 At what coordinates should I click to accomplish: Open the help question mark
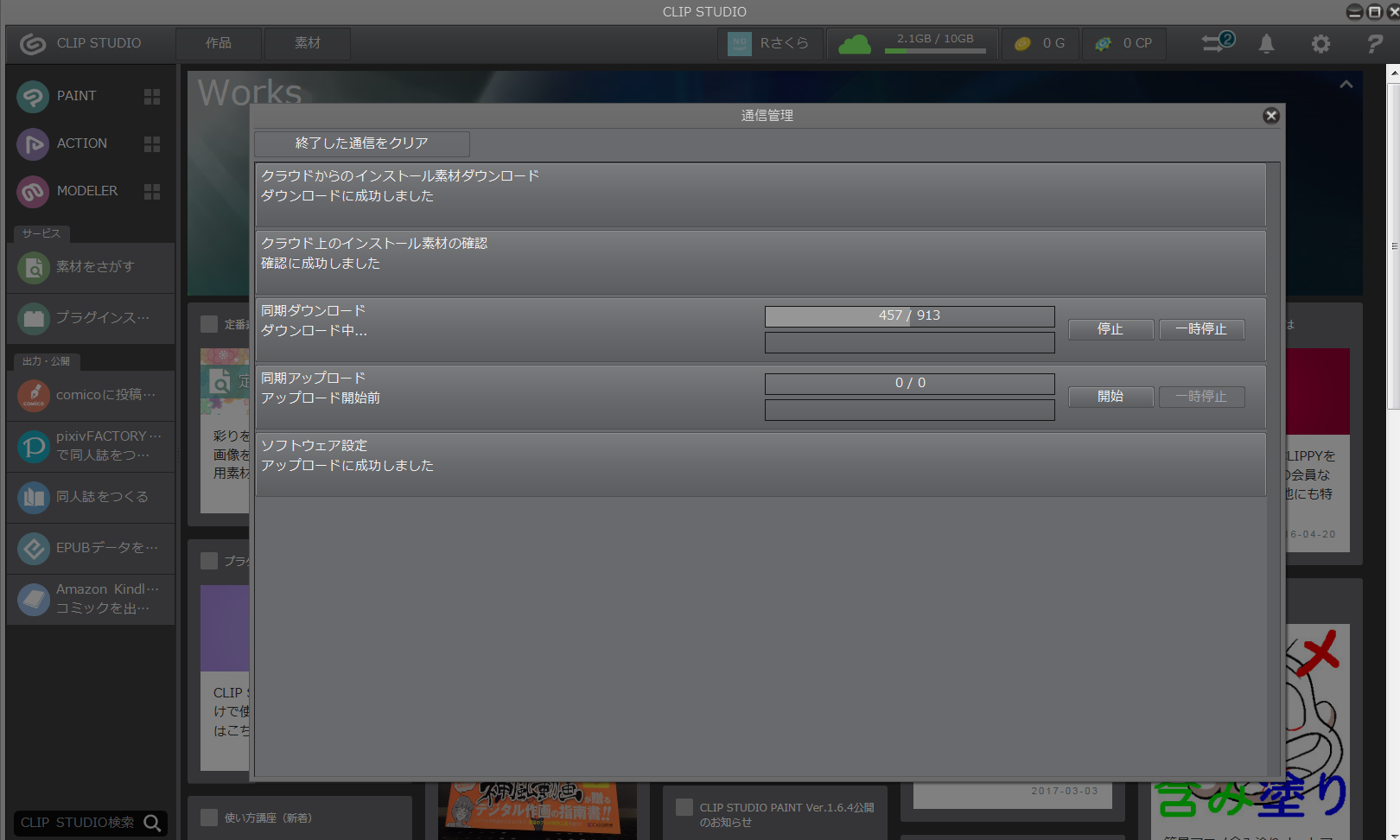pyautogui.click(x=1375, y=43)
